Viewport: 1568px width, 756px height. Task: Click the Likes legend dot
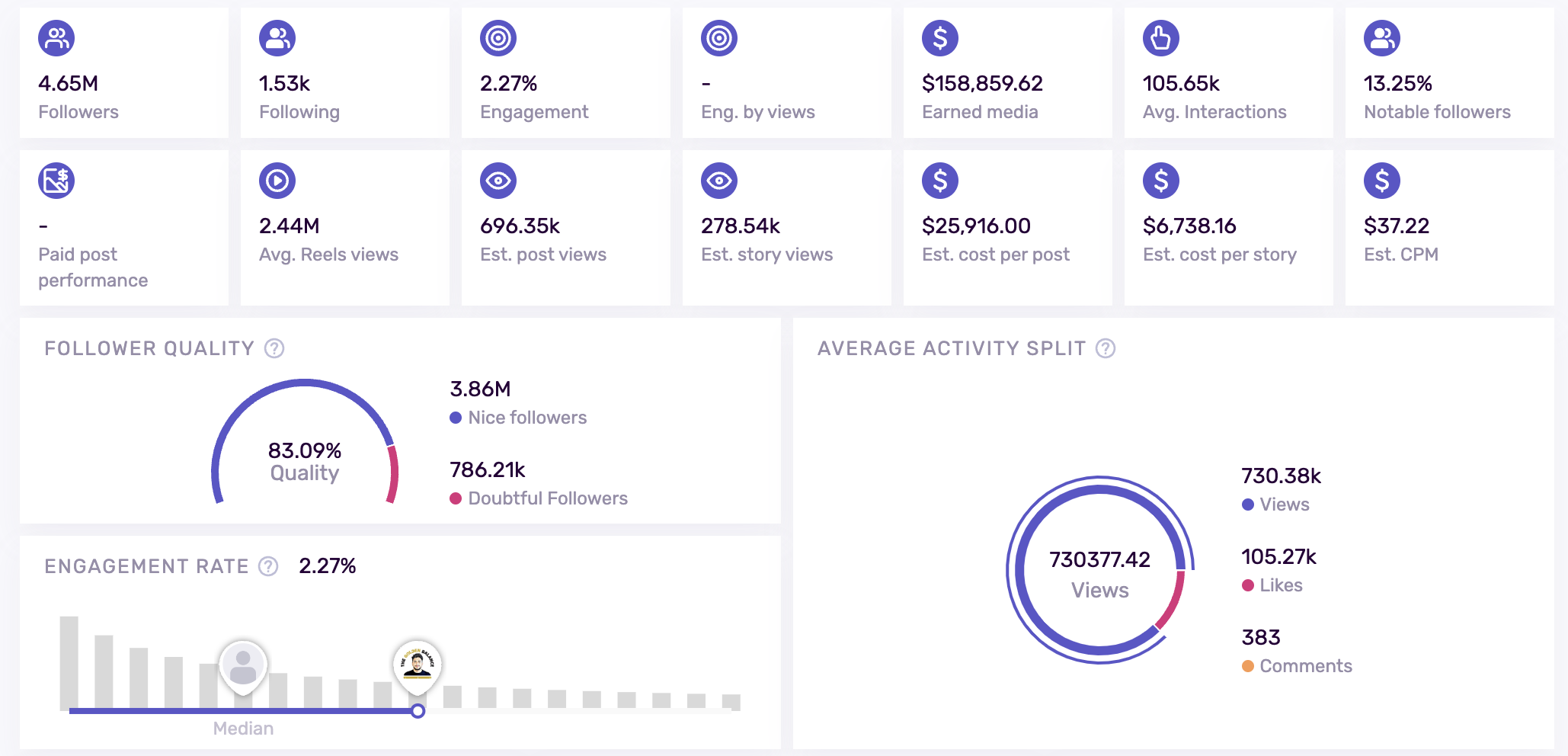coord(1248,585)
